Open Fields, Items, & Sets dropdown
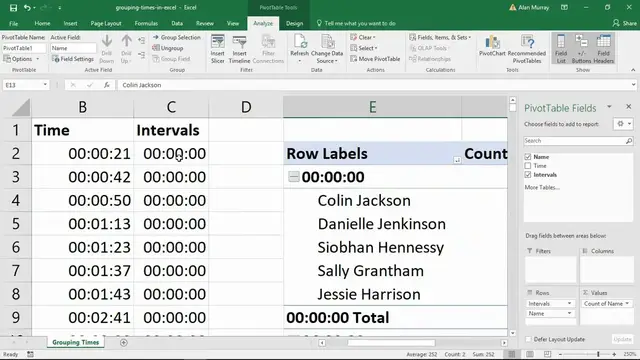This screenshot has height=360, width=640. click(440, 37)
